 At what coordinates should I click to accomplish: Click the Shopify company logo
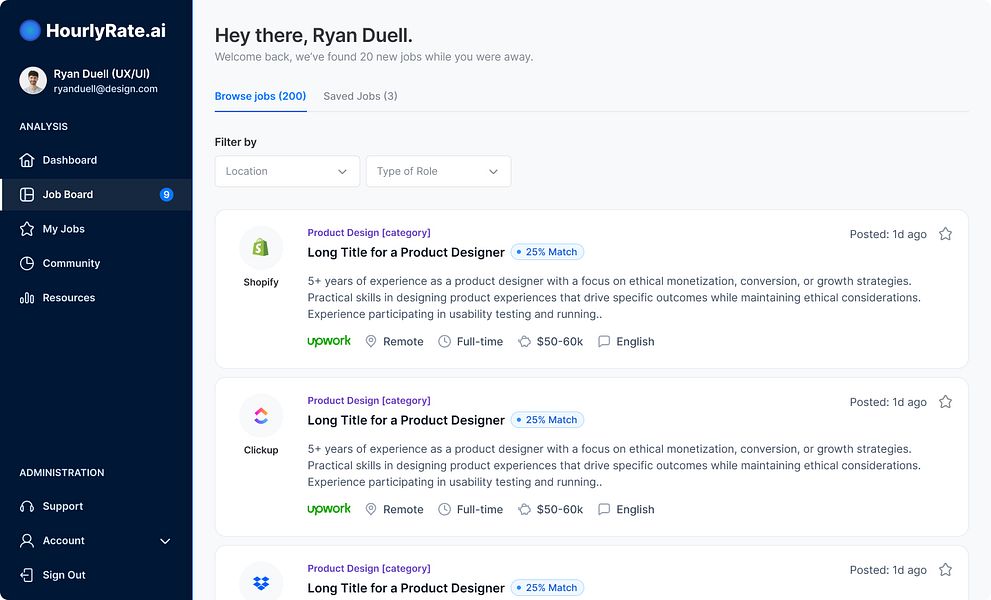tap(261, 247)
